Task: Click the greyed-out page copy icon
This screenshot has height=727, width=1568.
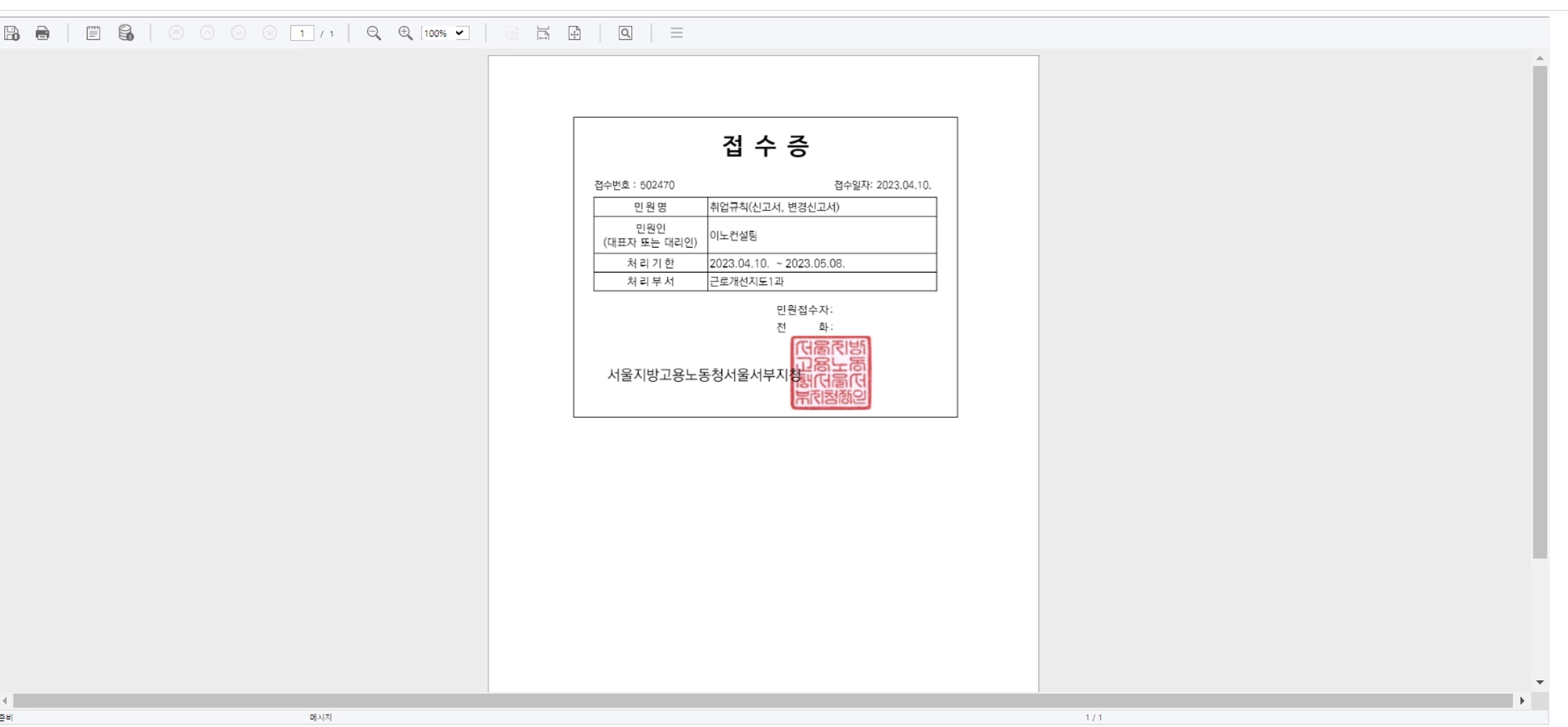Action: (x=512, y=33)
